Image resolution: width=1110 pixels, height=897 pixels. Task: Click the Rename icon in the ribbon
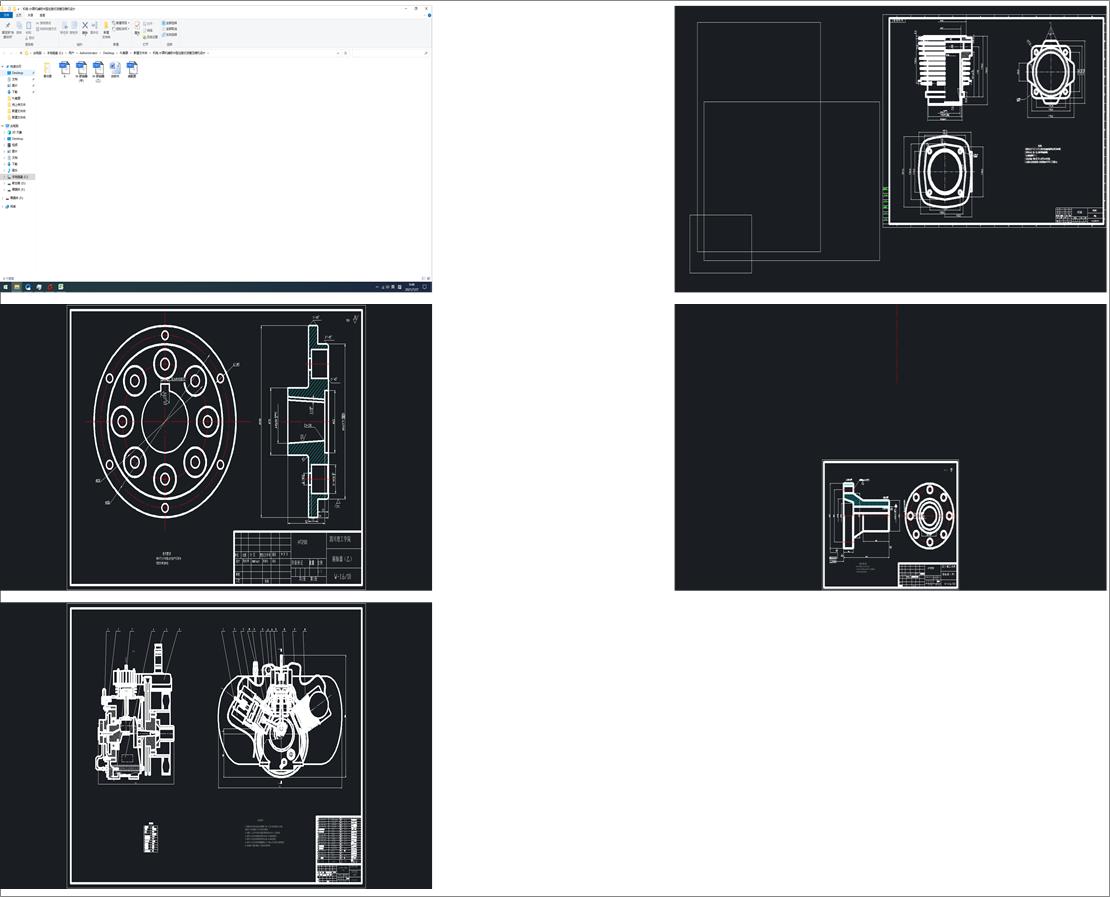(x=94, y=26)
